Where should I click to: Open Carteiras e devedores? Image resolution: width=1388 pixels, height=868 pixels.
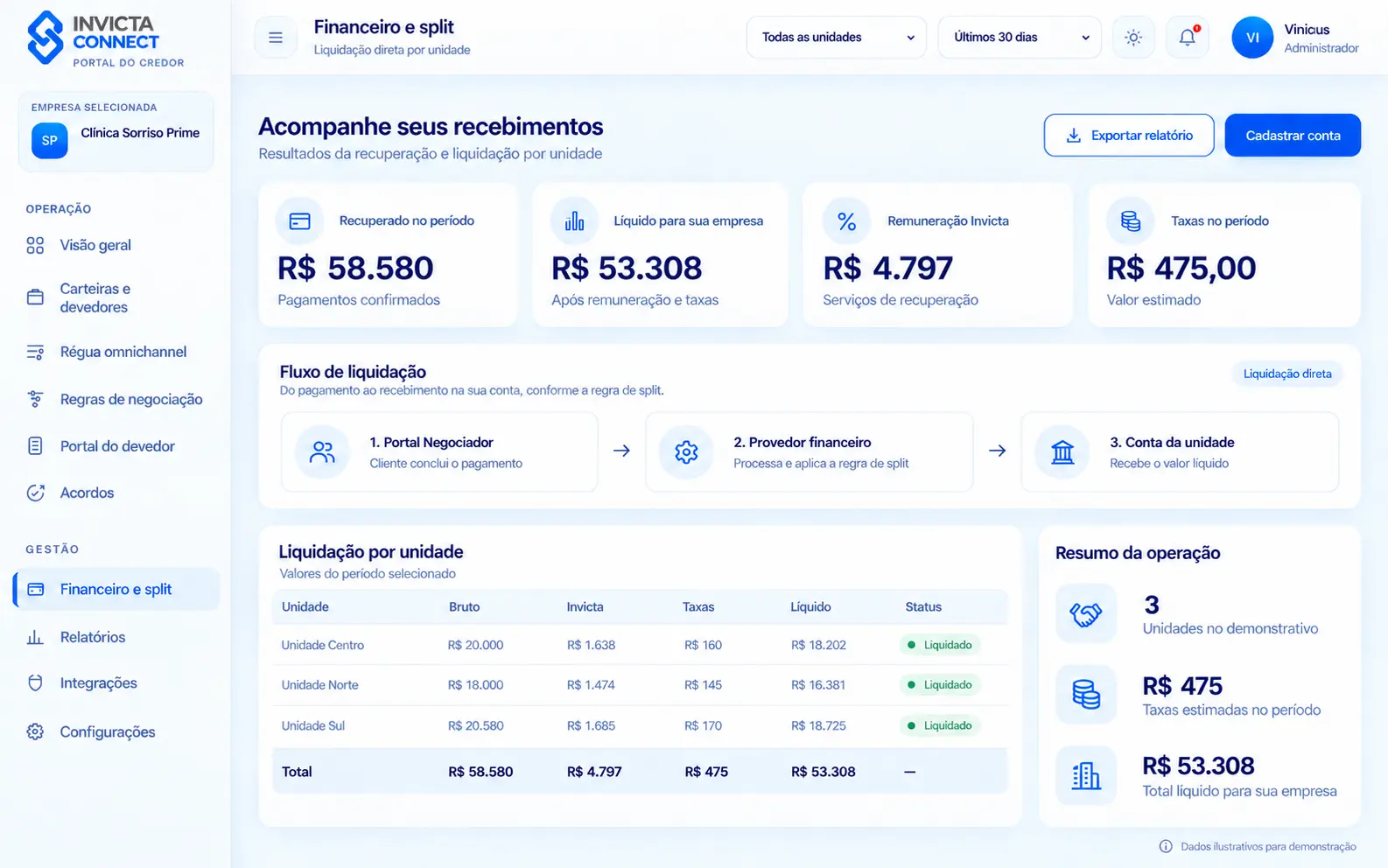[x=95, y=297]
